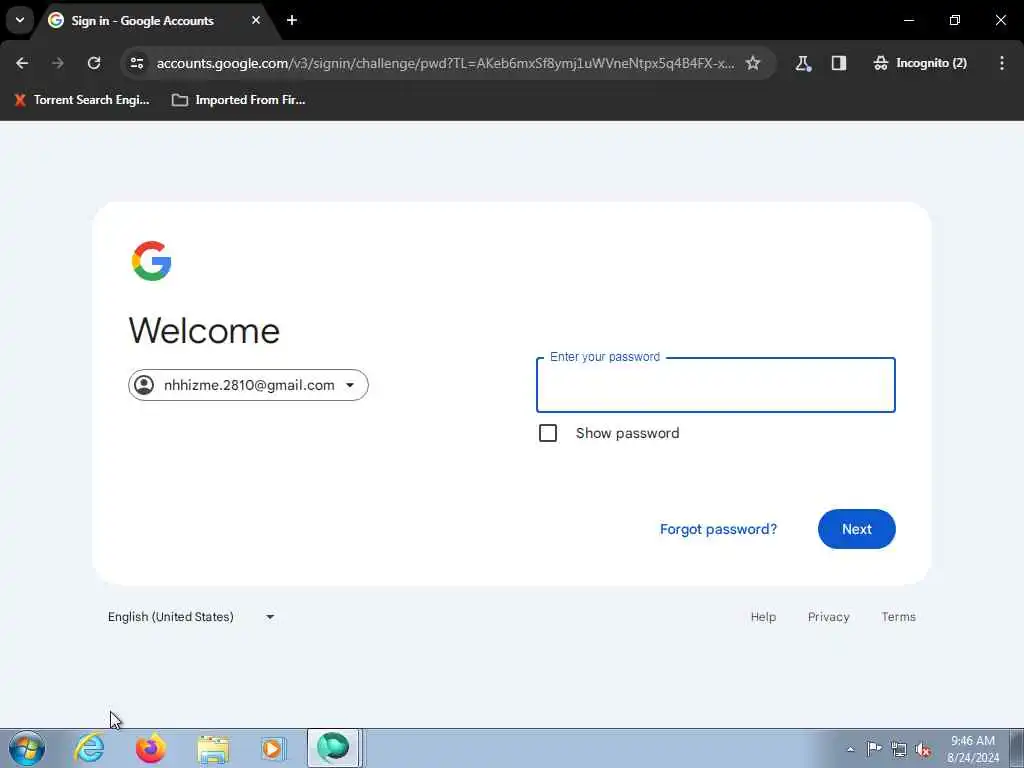Click the address bar URL

point(445,63)
